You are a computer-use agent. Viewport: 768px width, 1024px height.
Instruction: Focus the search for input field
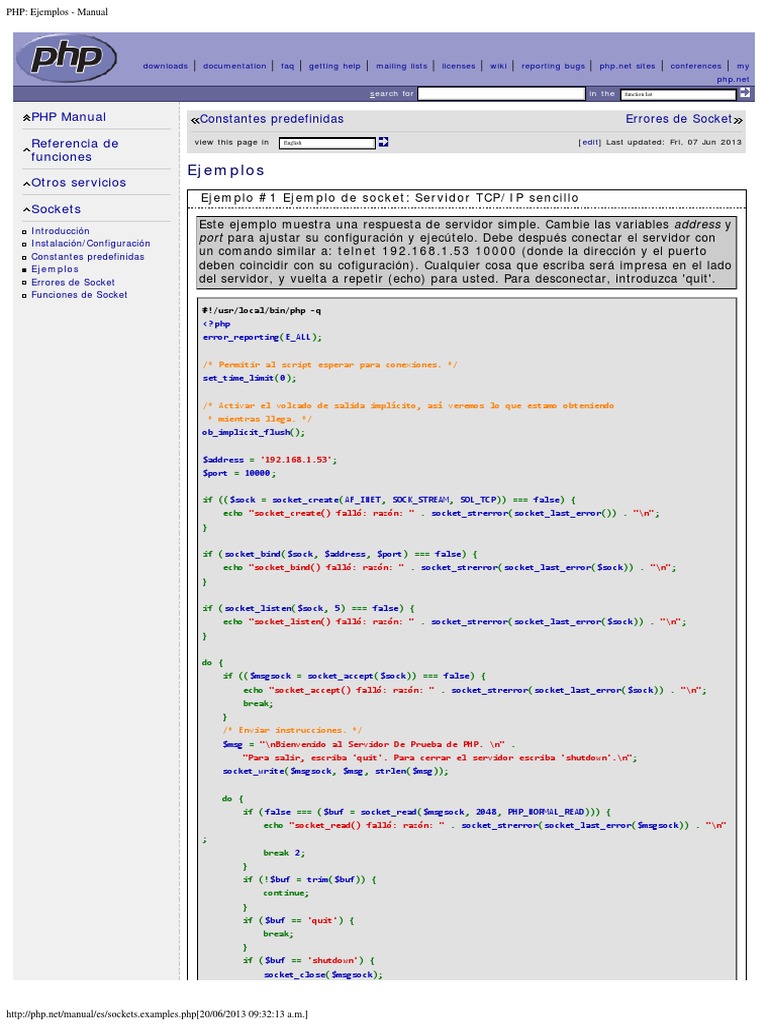(x=501, y=94)
